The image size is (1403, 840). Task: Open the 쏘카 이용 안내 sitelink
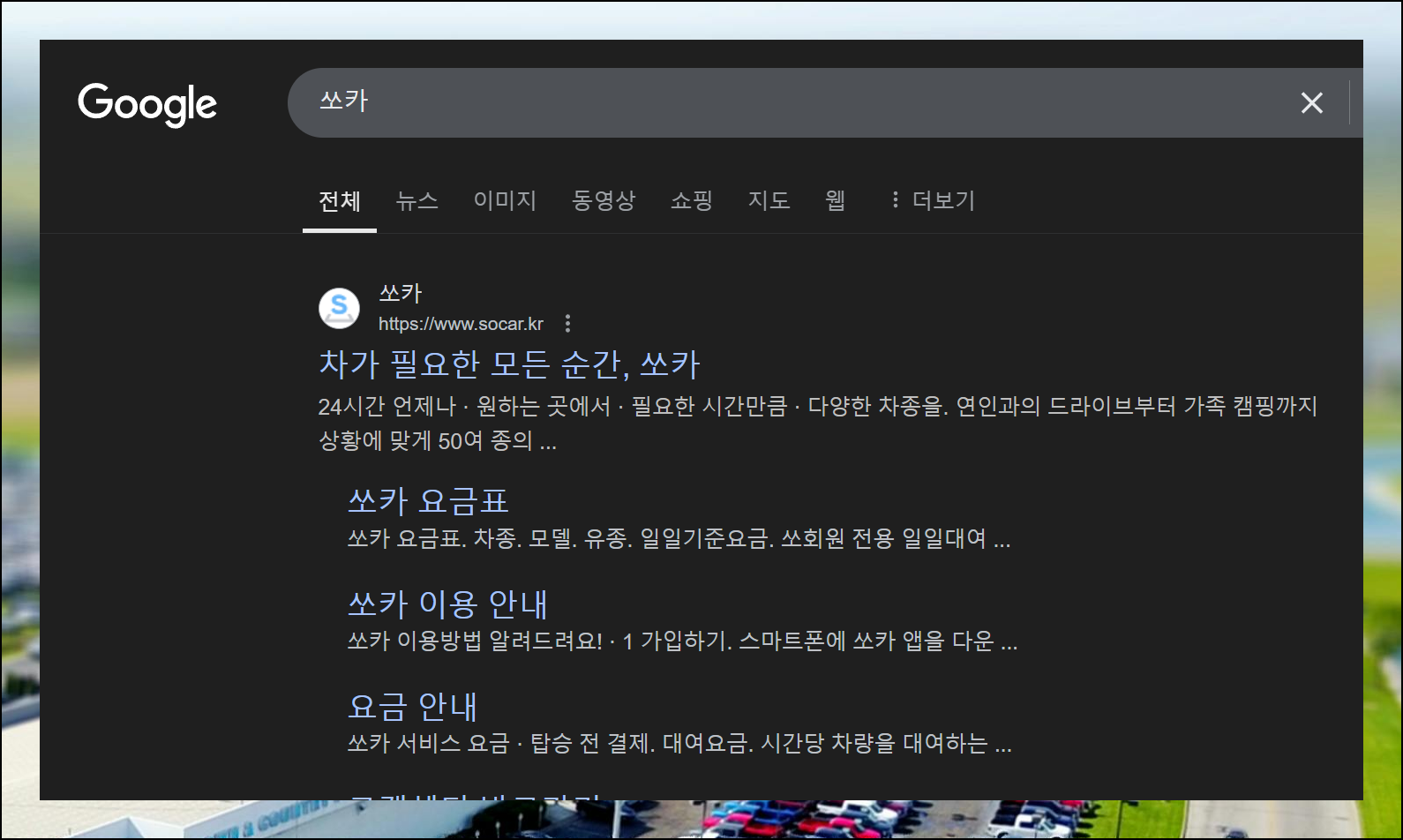[447, 604]
